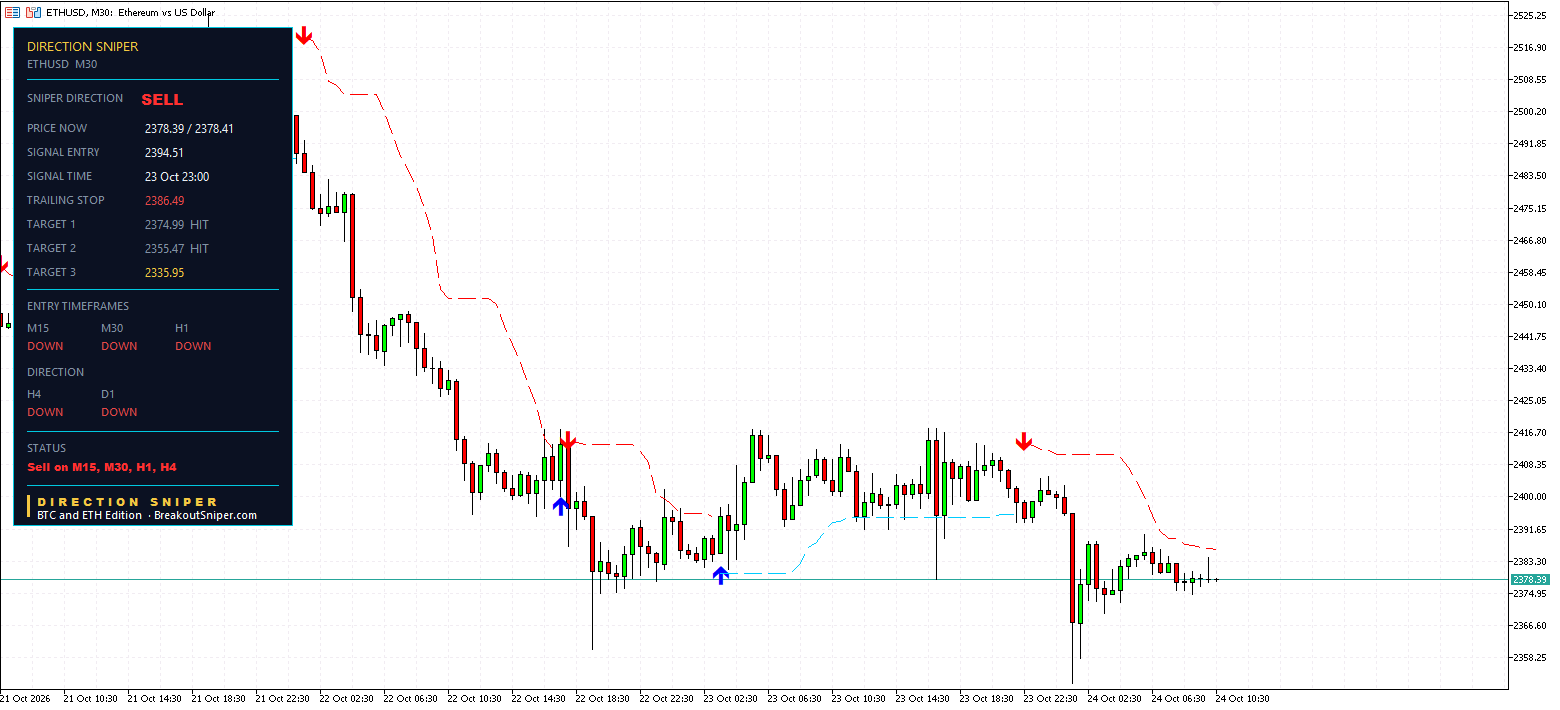Click the 2525.25 price axis label
This screenshot has width=1560, height=710.
pos(1531,16)
